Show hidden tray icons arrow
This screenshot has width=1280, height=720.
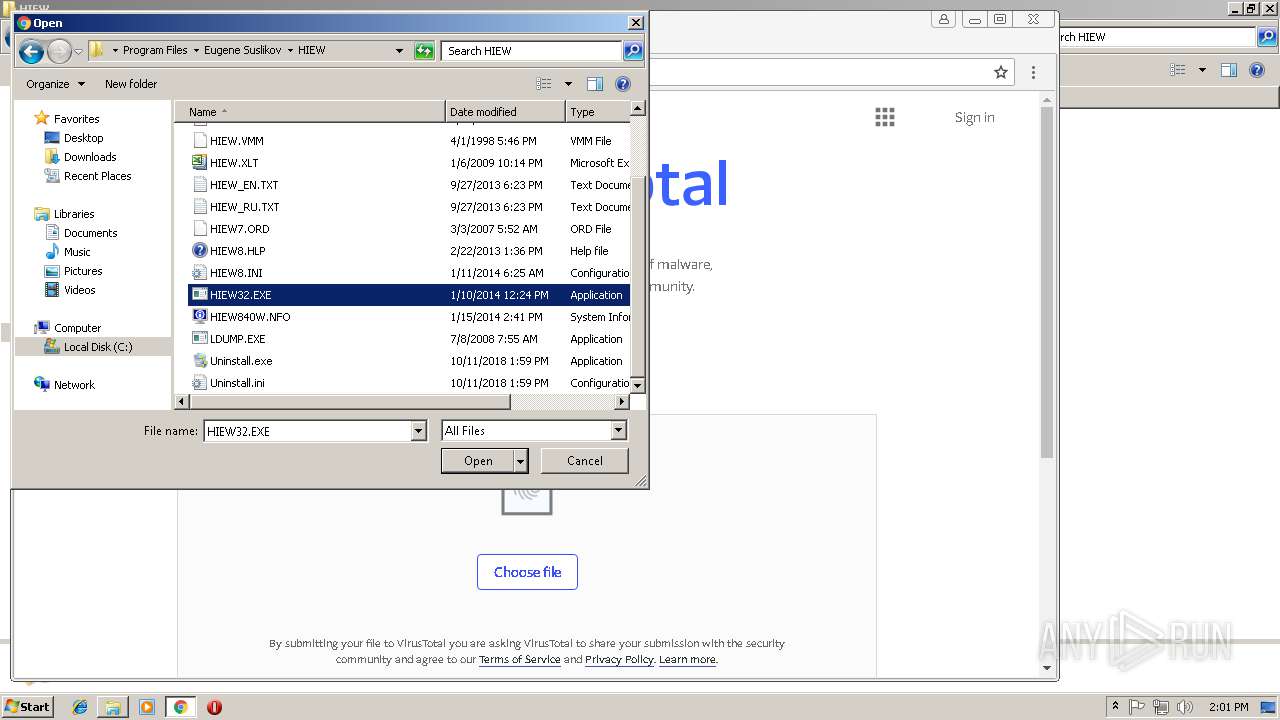[x=1115, y=707]
